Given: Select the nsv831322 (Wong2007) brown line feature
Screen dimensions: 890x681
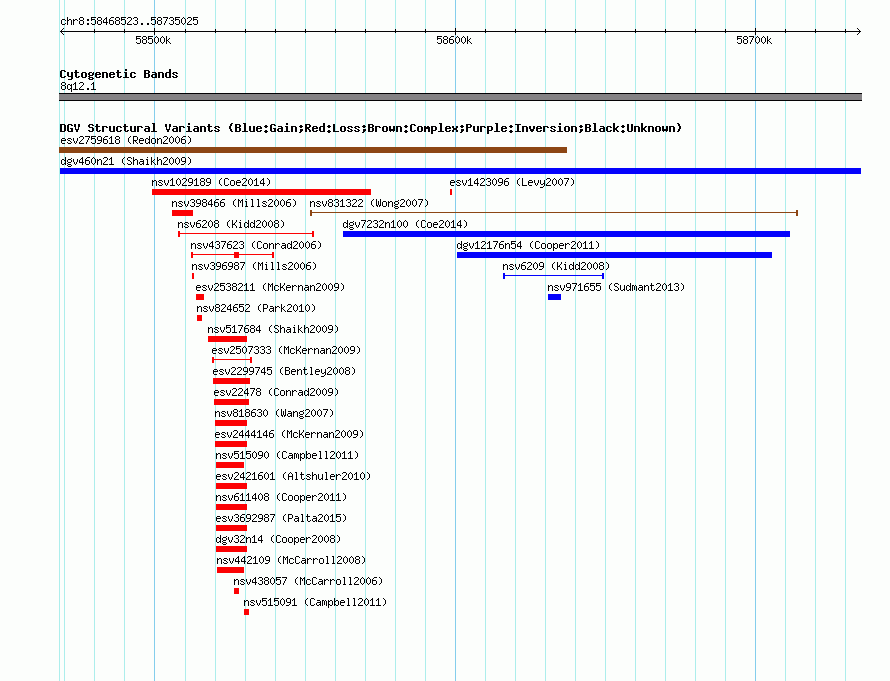Looking at the screenshot, I should [553, 213].
